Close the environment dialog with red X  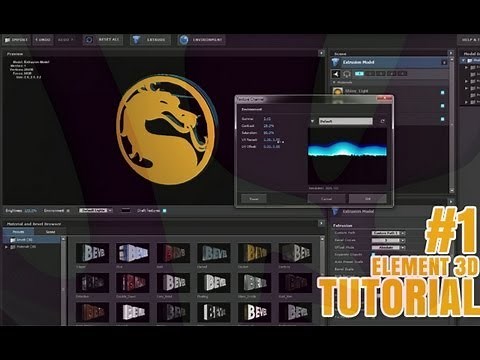(384, 99)
